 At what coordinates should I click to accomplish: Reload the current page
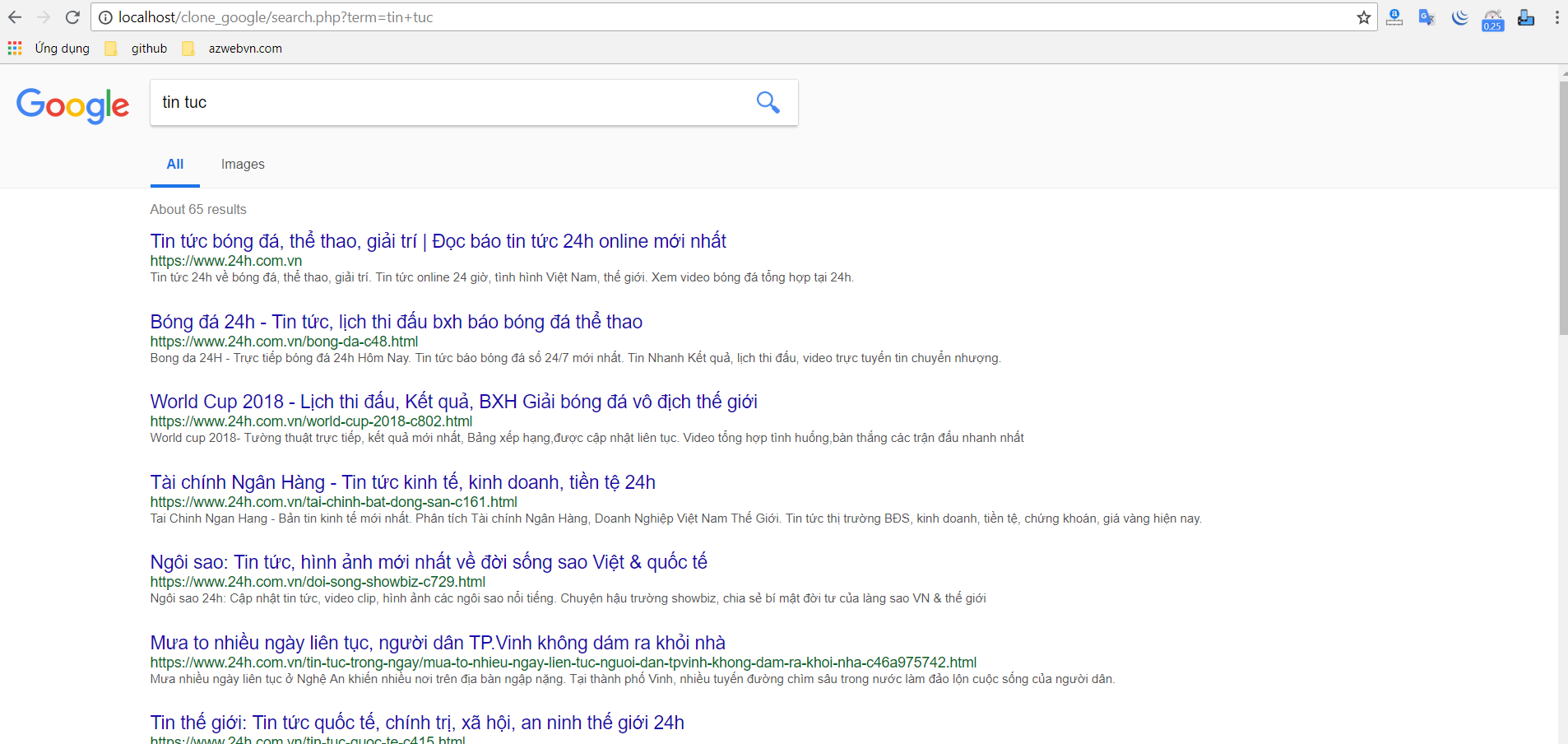72,17
